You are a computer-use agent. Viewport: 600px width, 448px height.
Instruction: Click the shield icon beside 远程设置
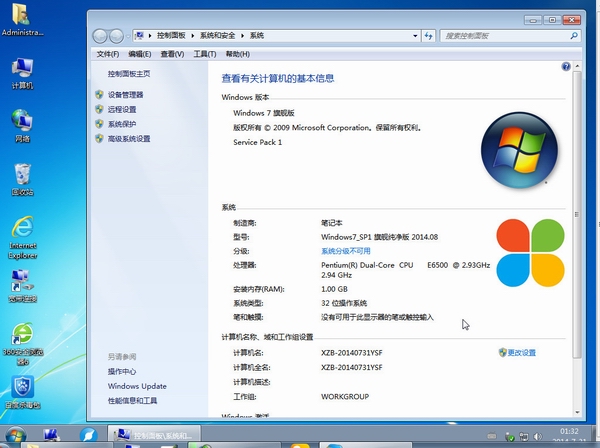point(99,109)
